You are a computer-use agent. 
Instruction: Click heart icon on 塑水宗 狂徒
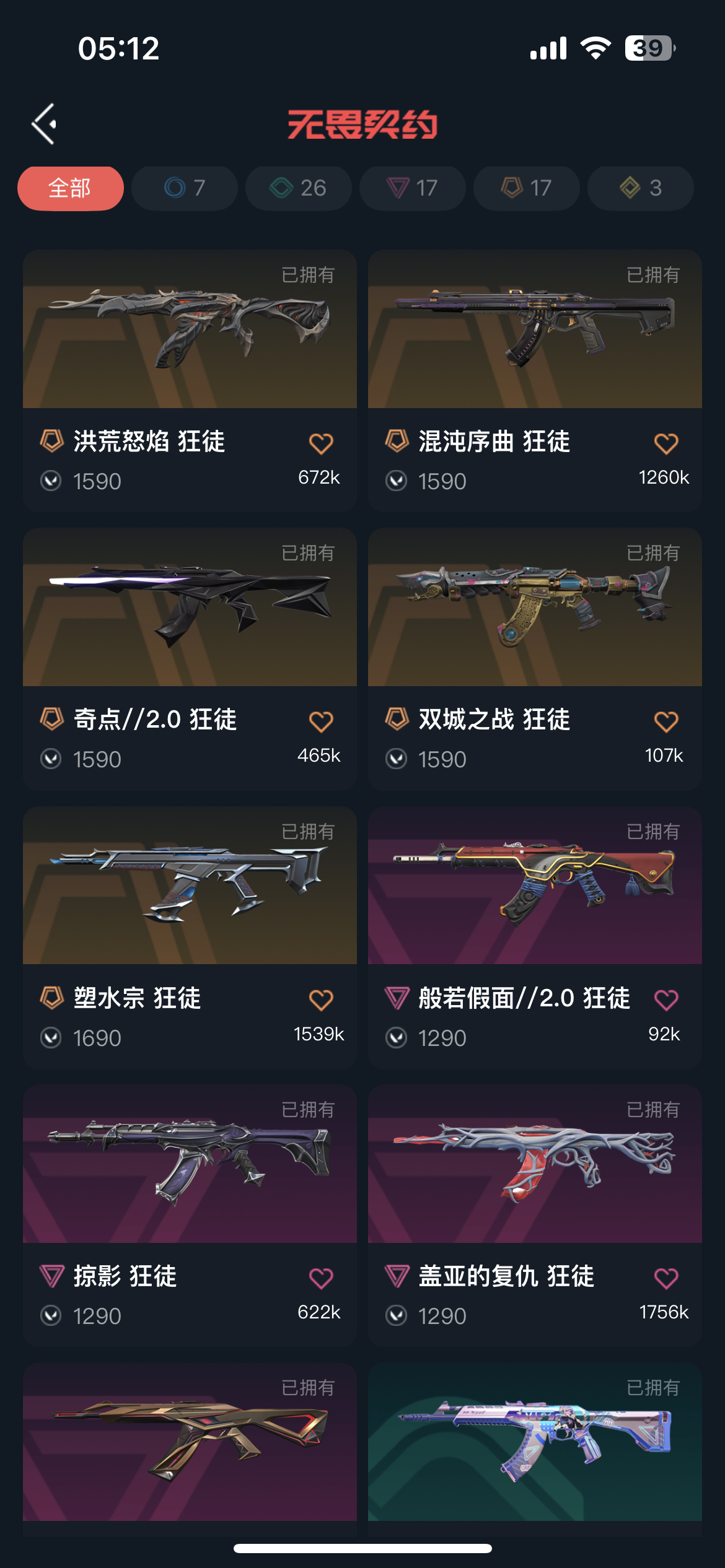click(x=321, y=1000)
